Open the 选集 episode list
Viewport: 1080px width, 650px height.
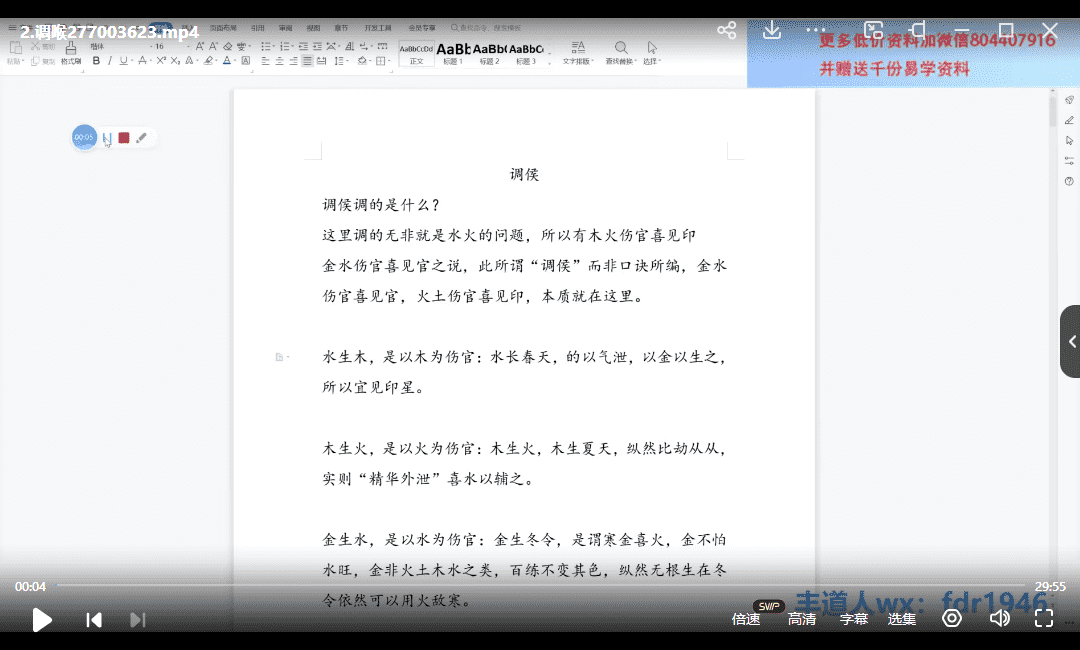(902, 620)
